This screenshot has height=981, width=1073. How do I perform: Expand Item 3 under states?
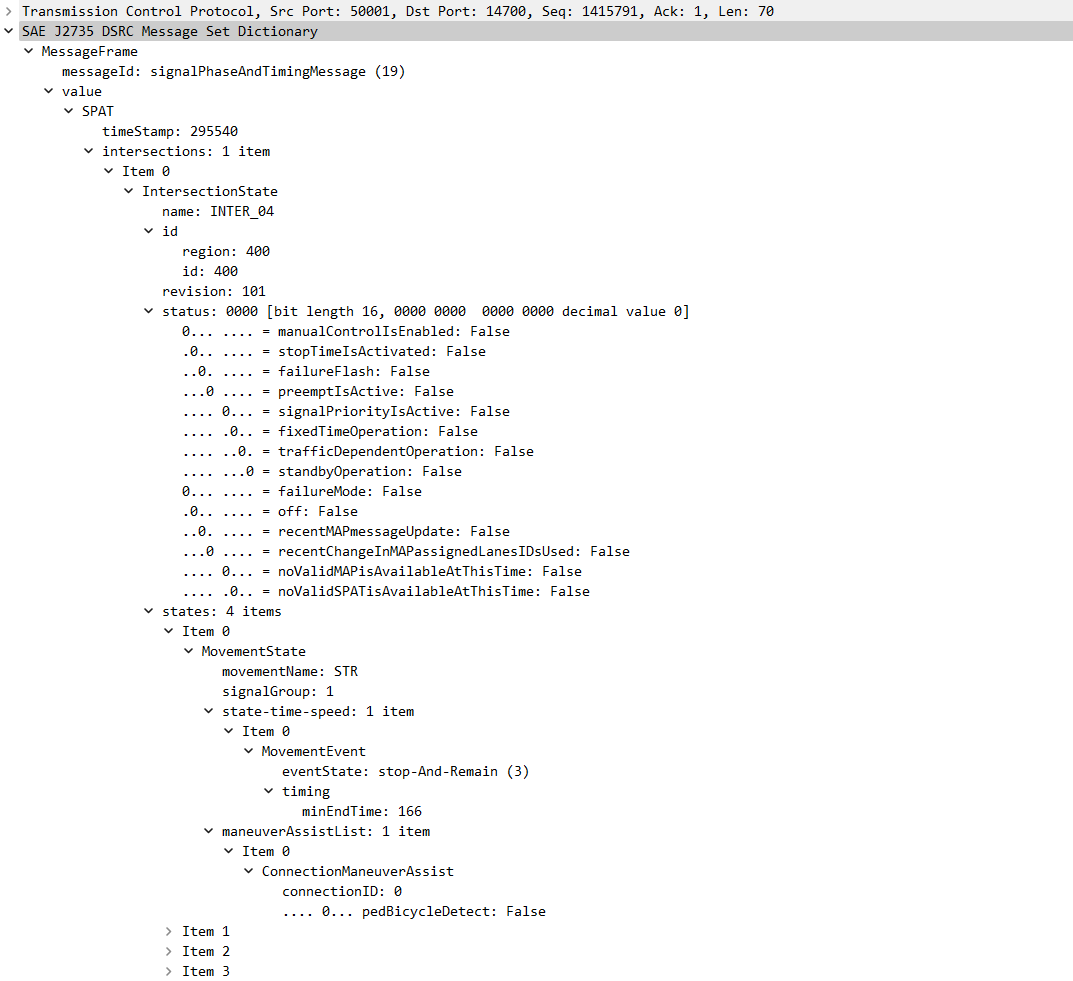click(169, 971)
